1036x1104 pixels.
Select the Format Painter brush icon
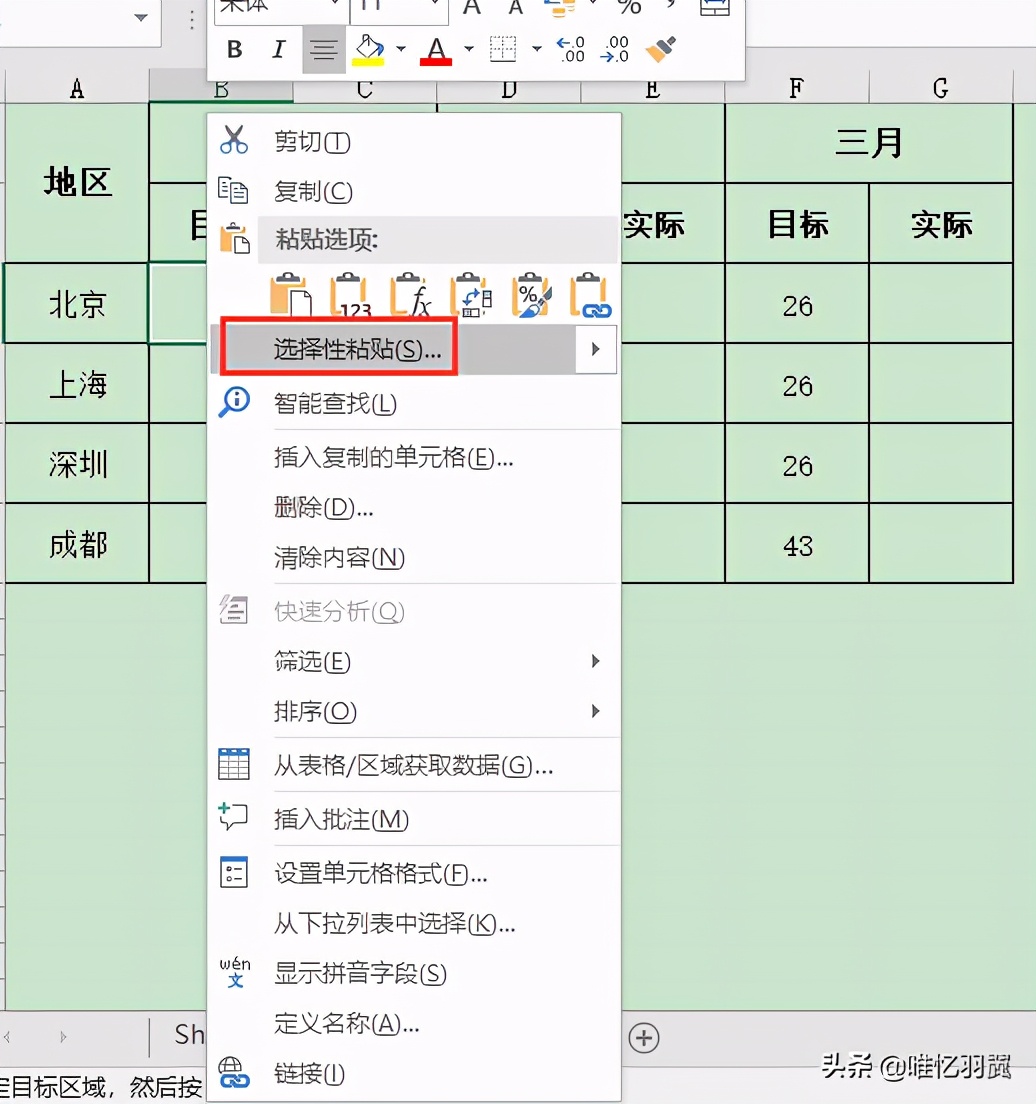tap(659, 48)
